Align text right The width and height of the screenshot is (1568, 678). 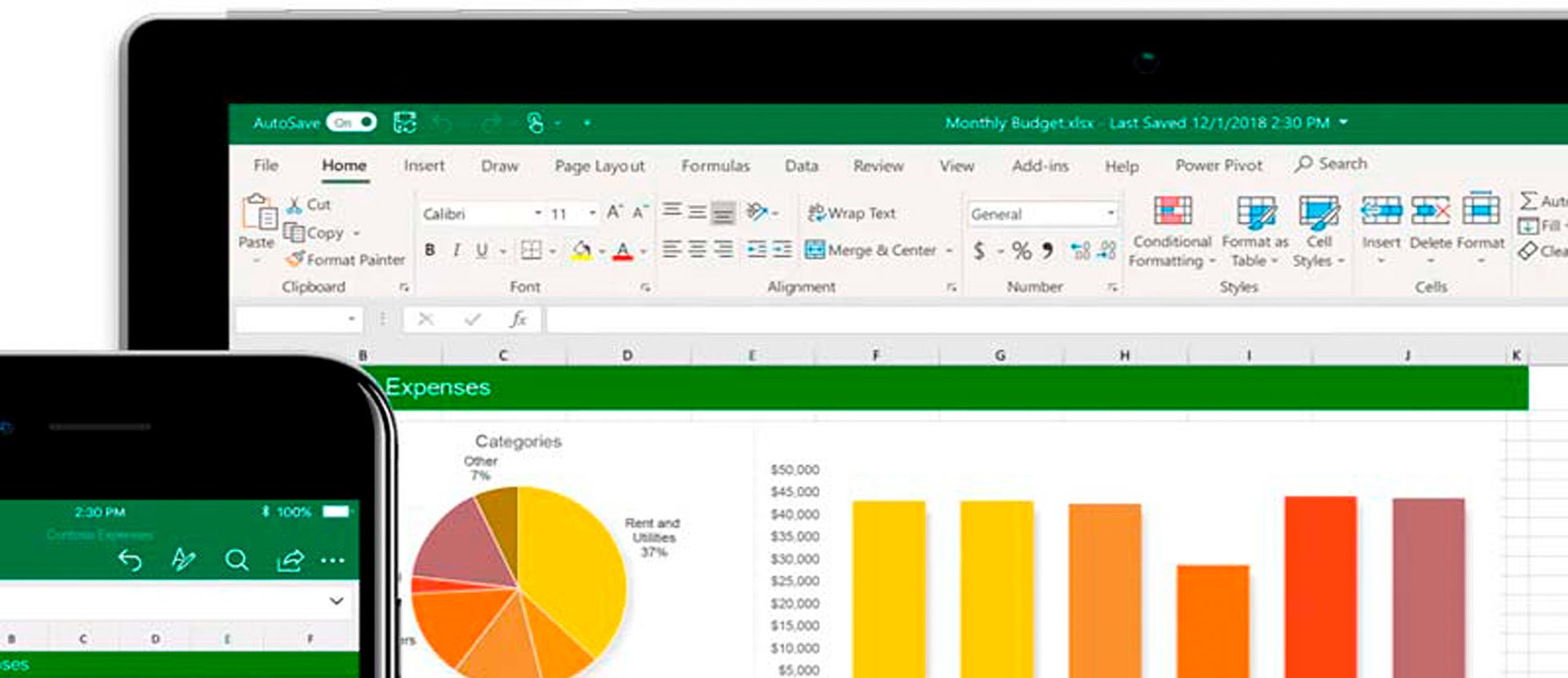(x=723, y=249)
